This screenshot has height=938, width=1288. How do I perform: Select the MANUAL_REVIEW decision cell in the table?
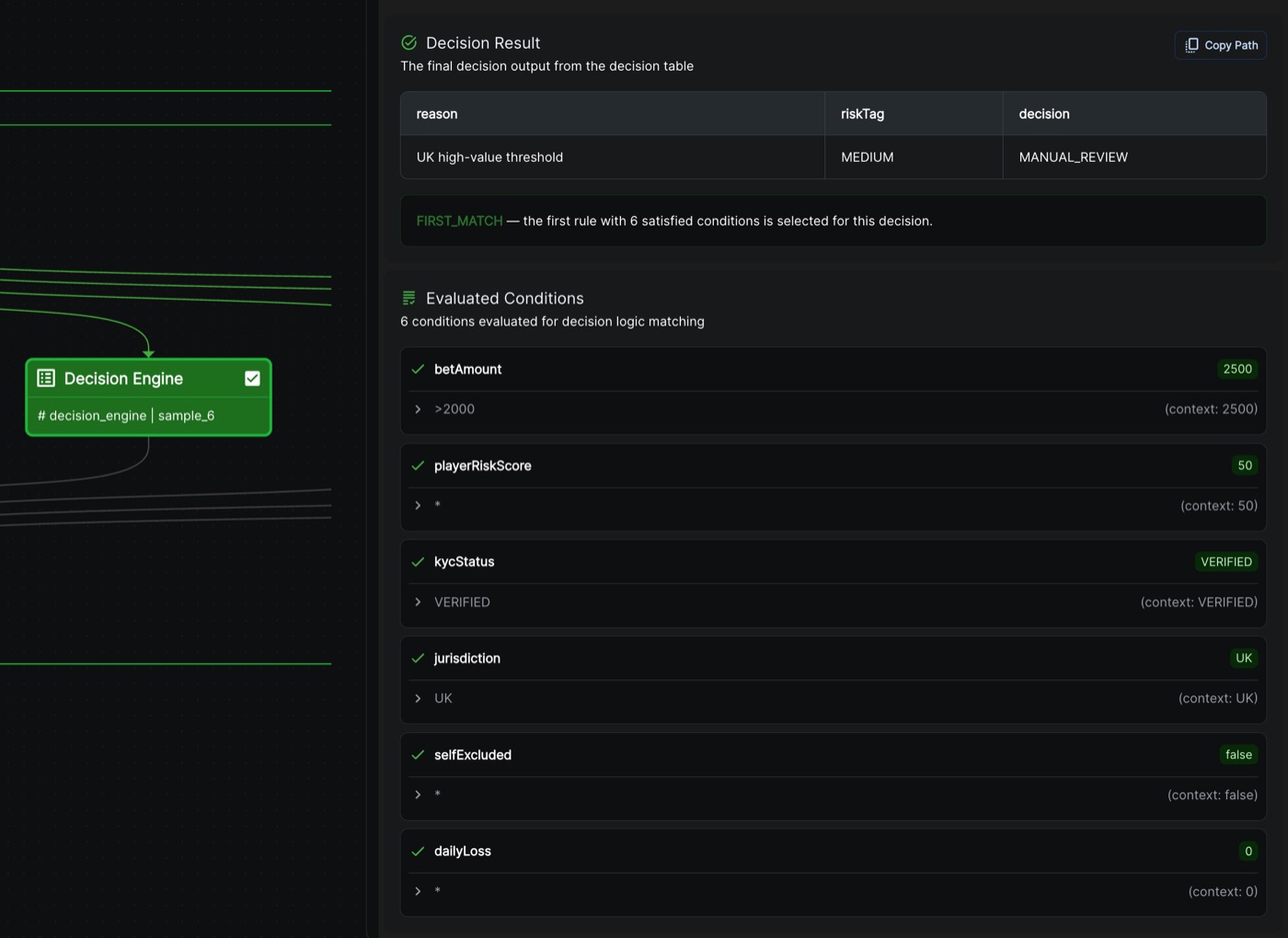(1073, 156)
